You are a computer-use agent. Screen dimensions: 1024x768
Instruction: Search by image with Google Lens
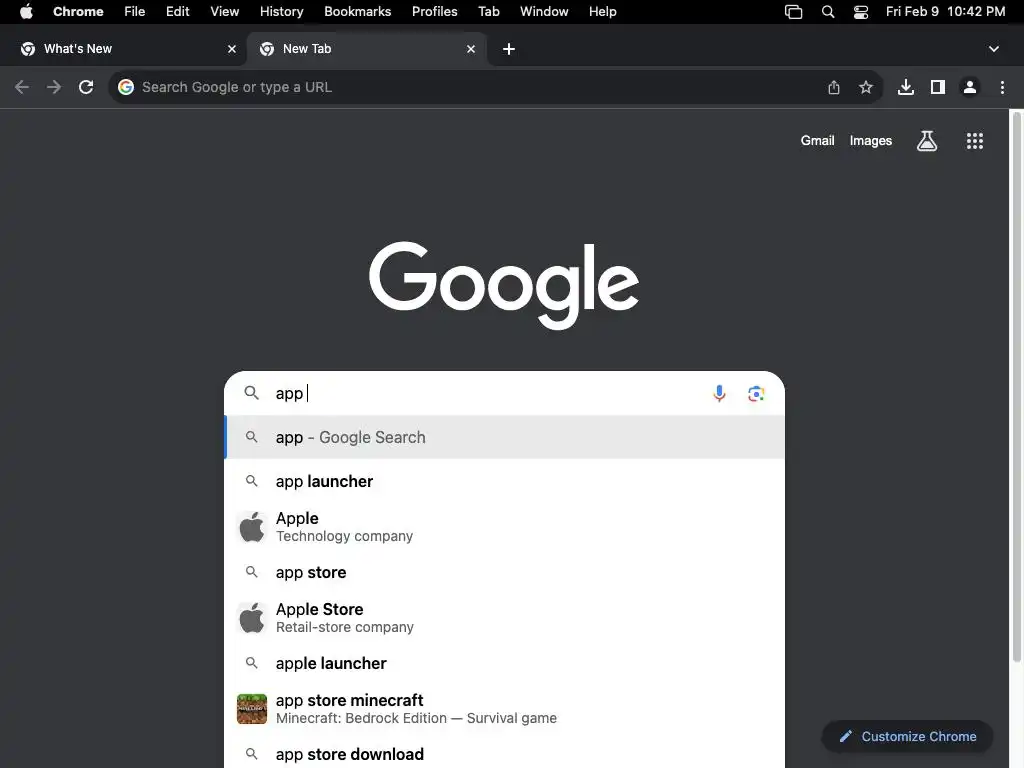[756, 393]
